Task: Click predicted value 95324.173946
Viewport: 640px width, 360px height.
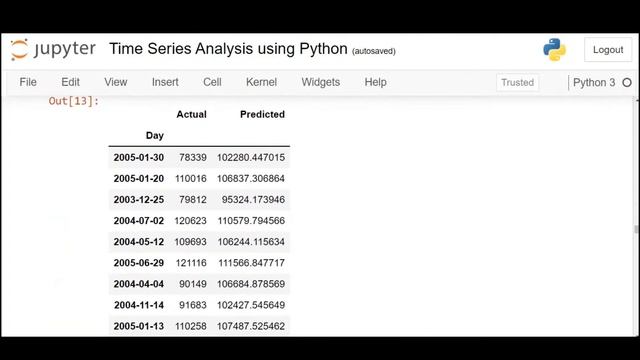Action: coord(253,200)
